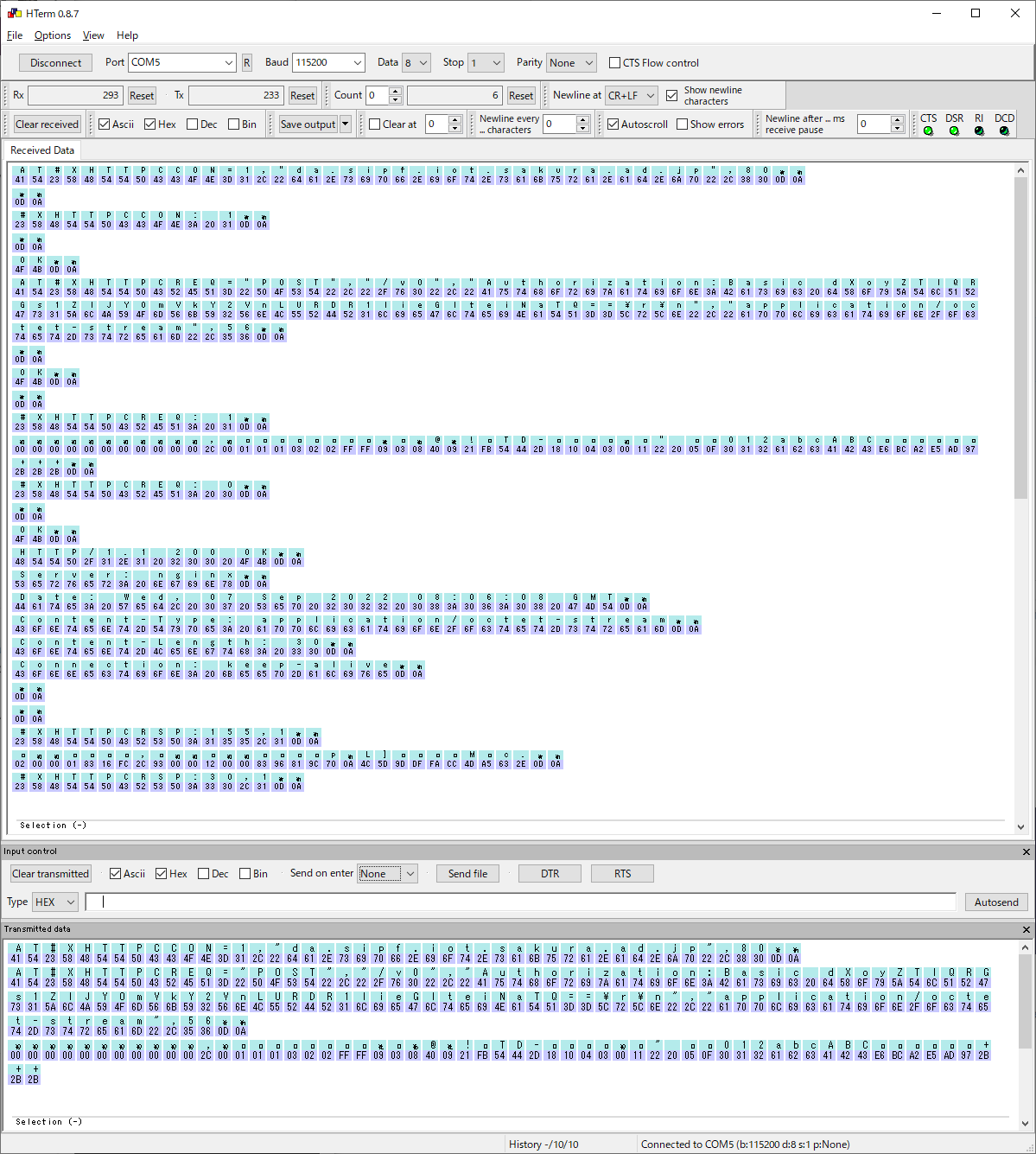Viewport: 1036px width, 1154px height.
Task: Click the DCD status indicator LED
Action: pyautogui.click(x=1004, y=131)
